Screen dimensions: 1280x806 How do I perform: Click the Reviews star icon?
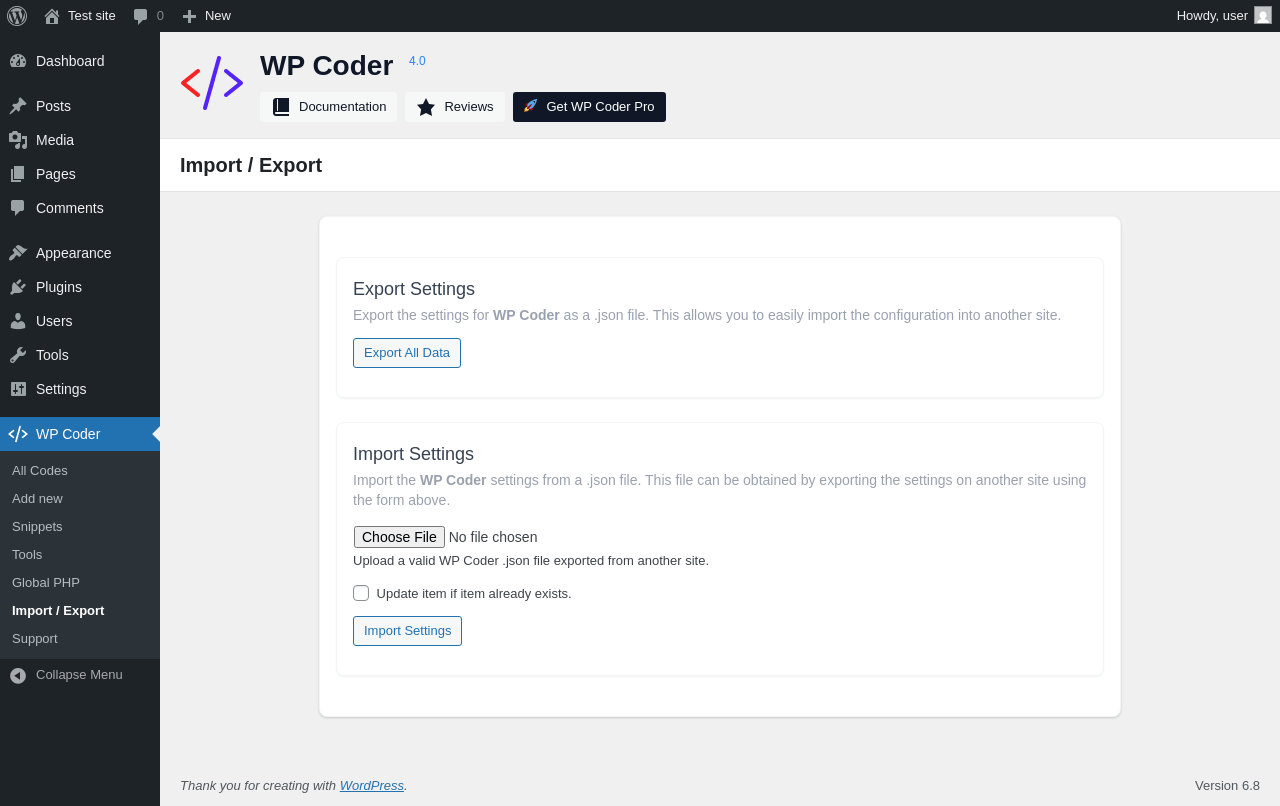tap(426, 107)
